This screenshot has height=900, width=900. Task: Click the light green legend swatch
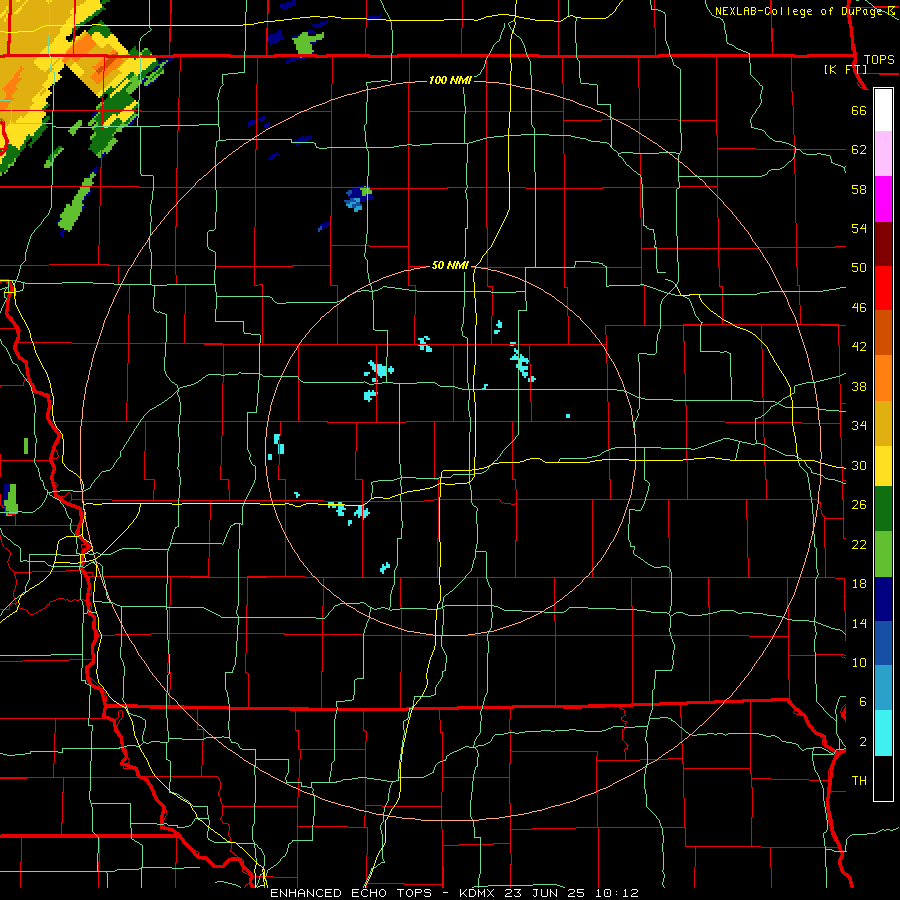pos(883,554)
